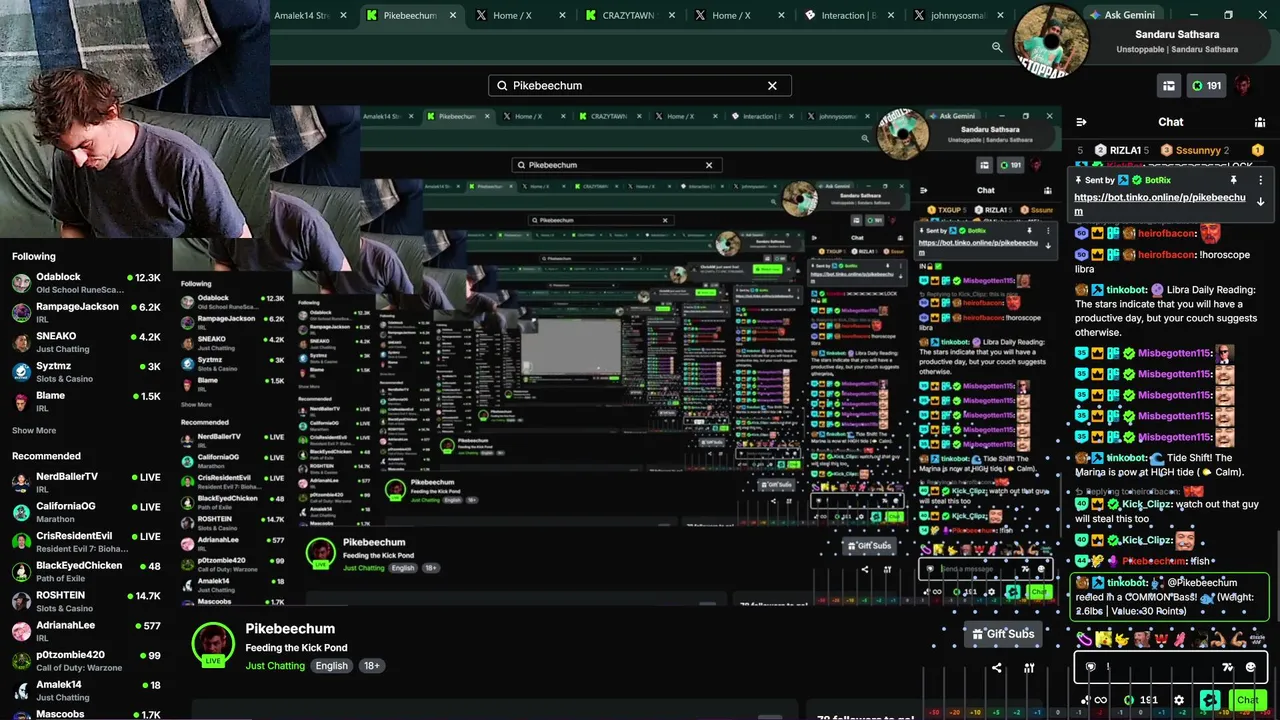Click the 12.3K viewer count beside full-size Odablock

144,278
